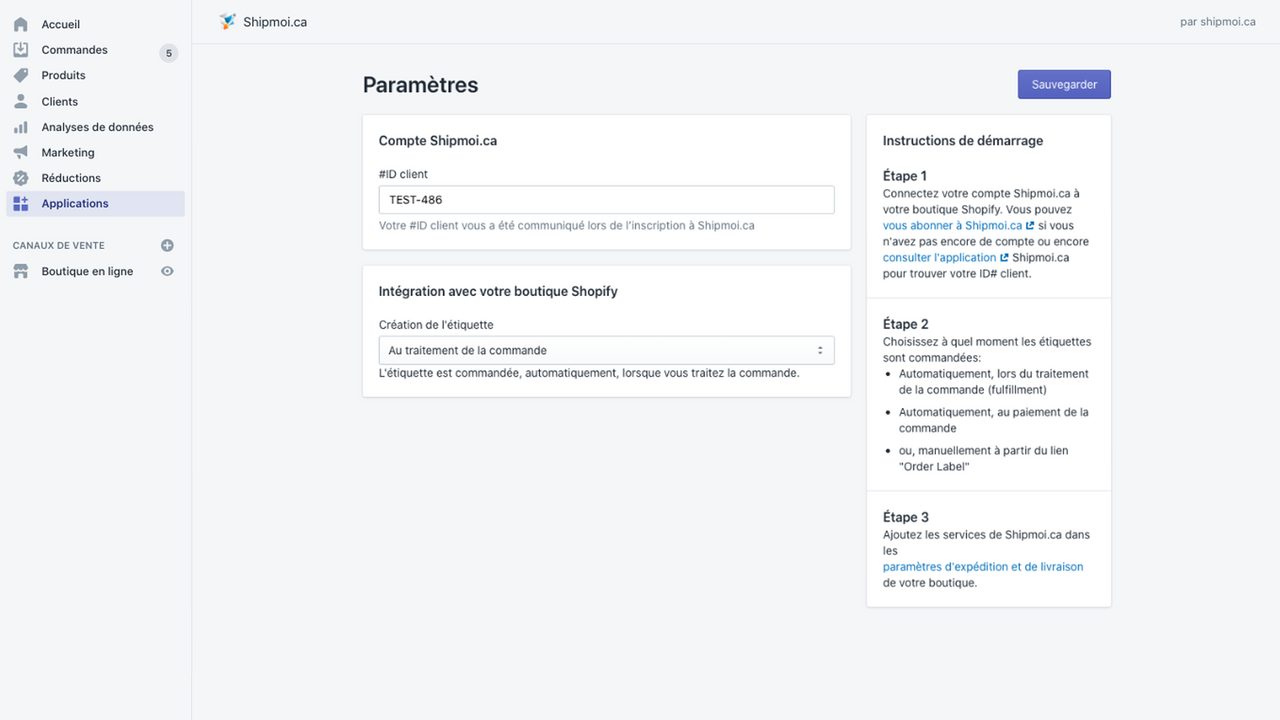The height and width of the screenshot is (720, 1280).
Task: Click the Sauvegarder button
Action: [x=1063, y=84]
